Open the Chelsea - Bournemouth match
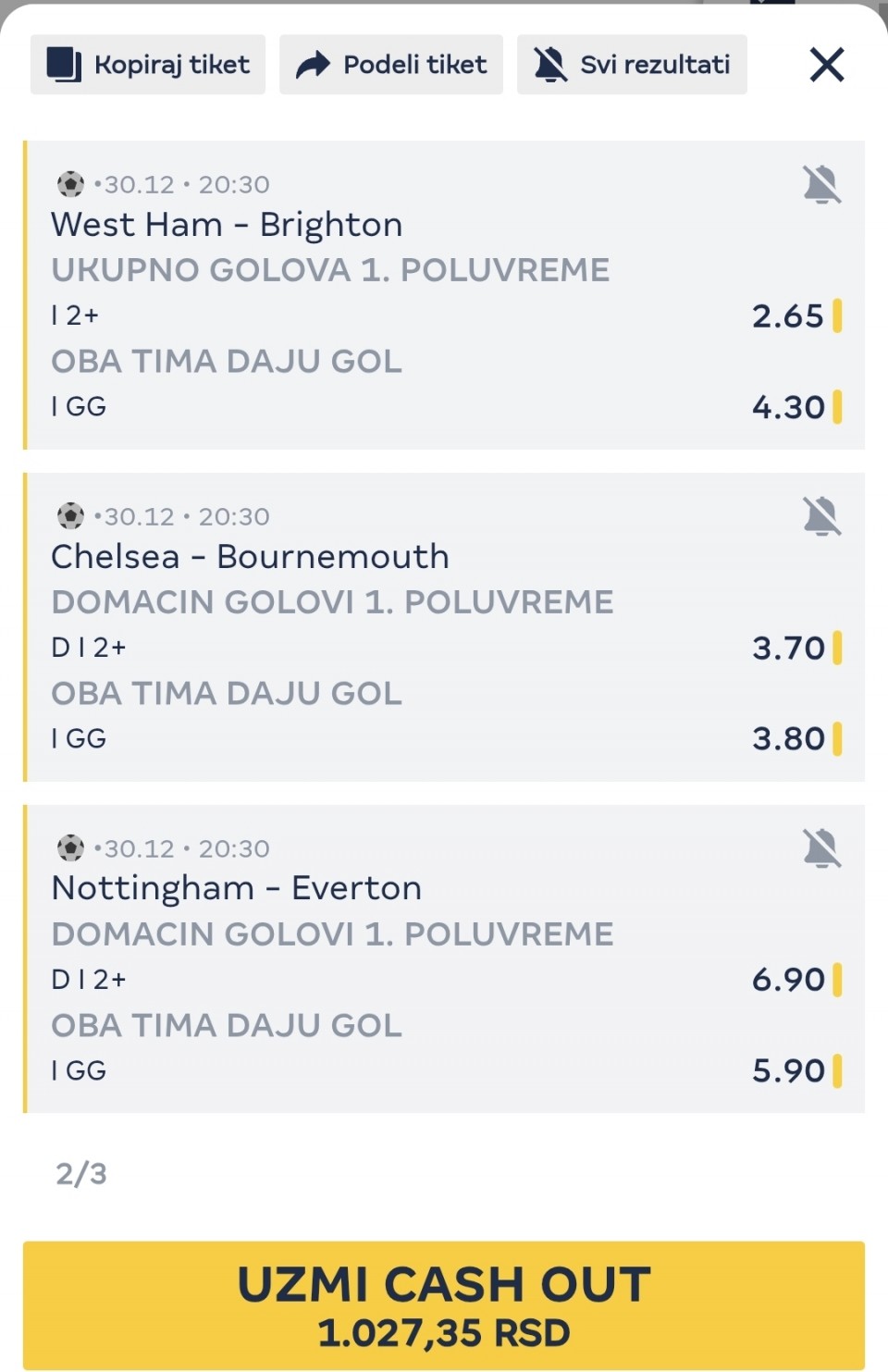The height and width of the screenshot is (1372, 888). (x=250, y=557)
